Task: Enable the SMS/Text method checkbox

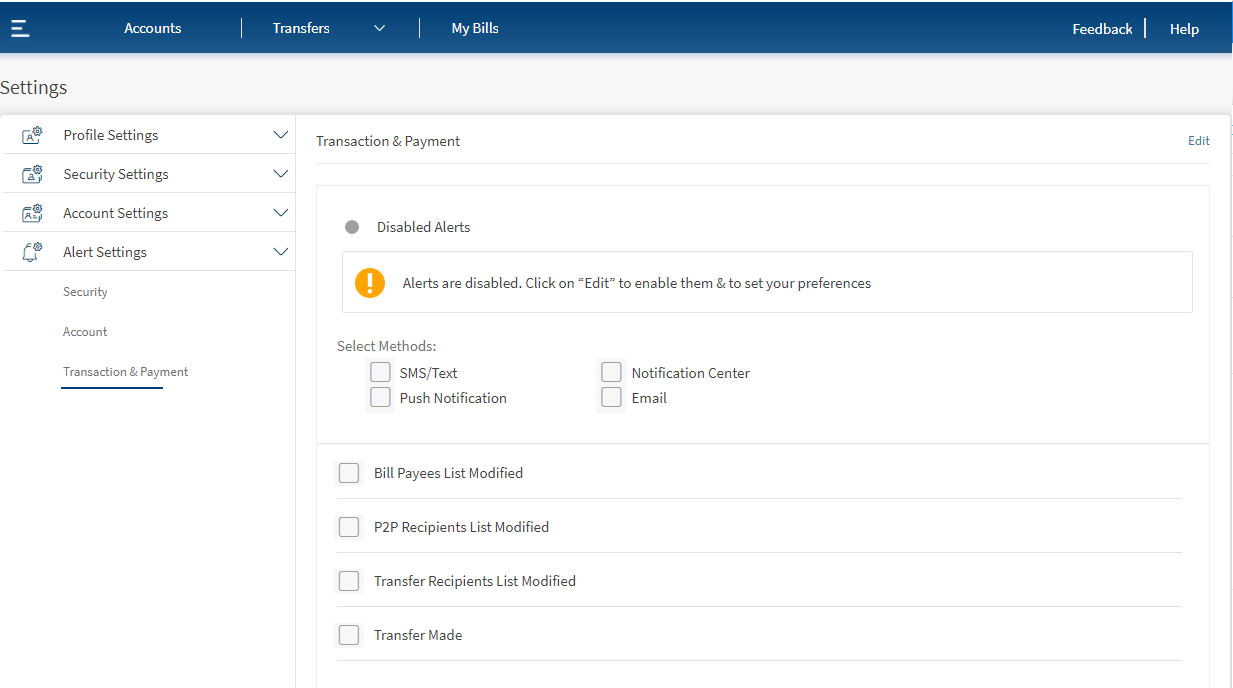Action: pyautogui.click(x=380, y=372)
